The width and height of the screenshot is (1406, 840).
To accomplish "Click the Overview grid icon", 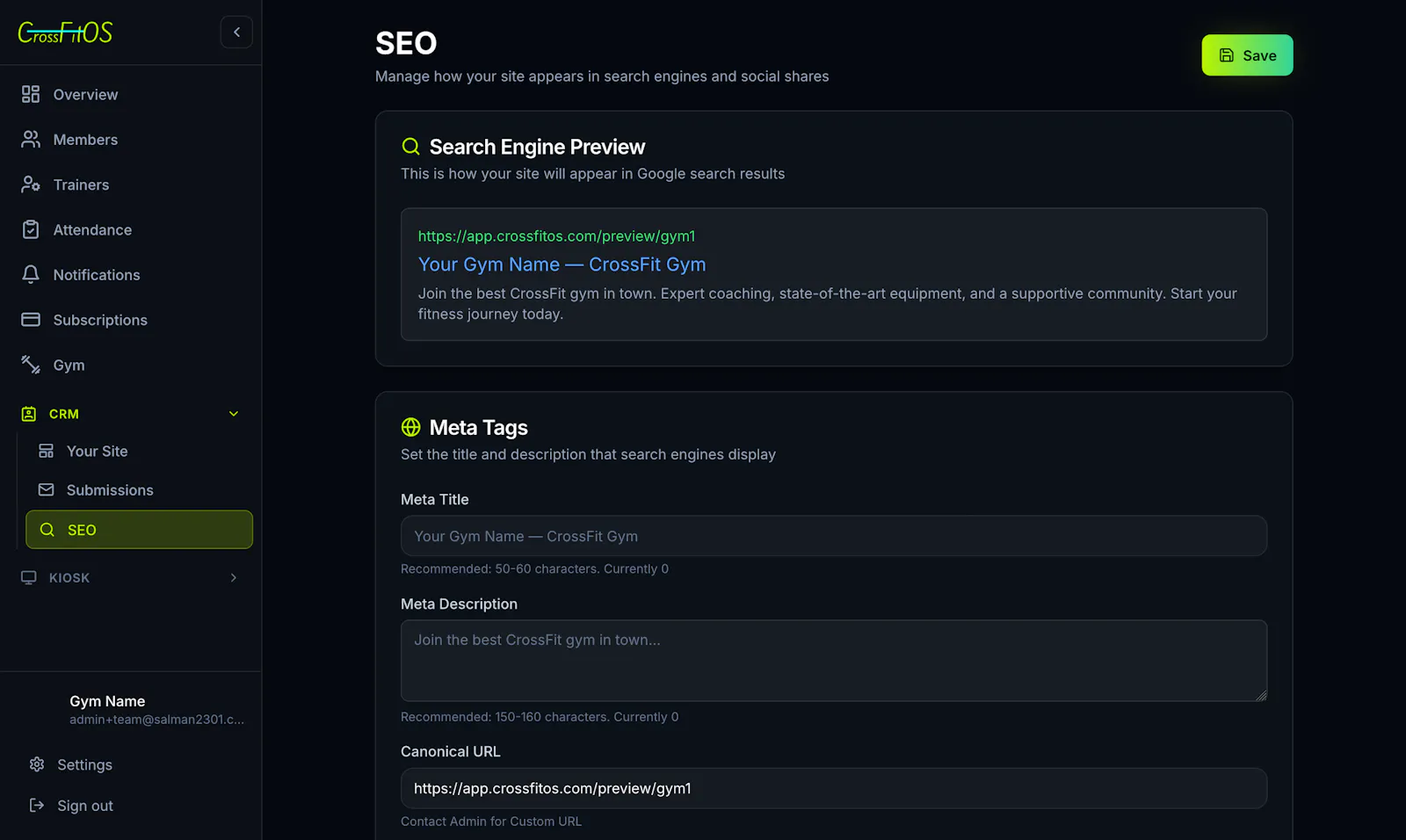I will pos(31,94).
